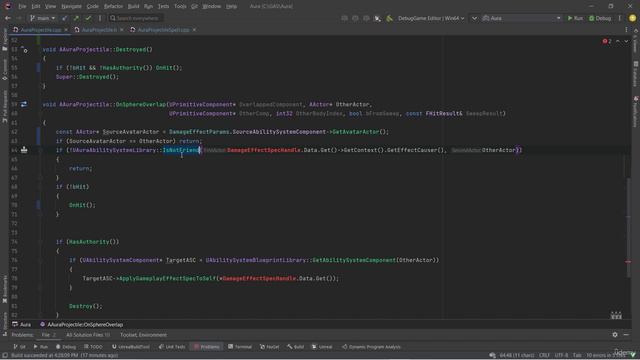Go to previous highlighted error arrow
This screenshot has height=360, width=640.
(618, 41)
